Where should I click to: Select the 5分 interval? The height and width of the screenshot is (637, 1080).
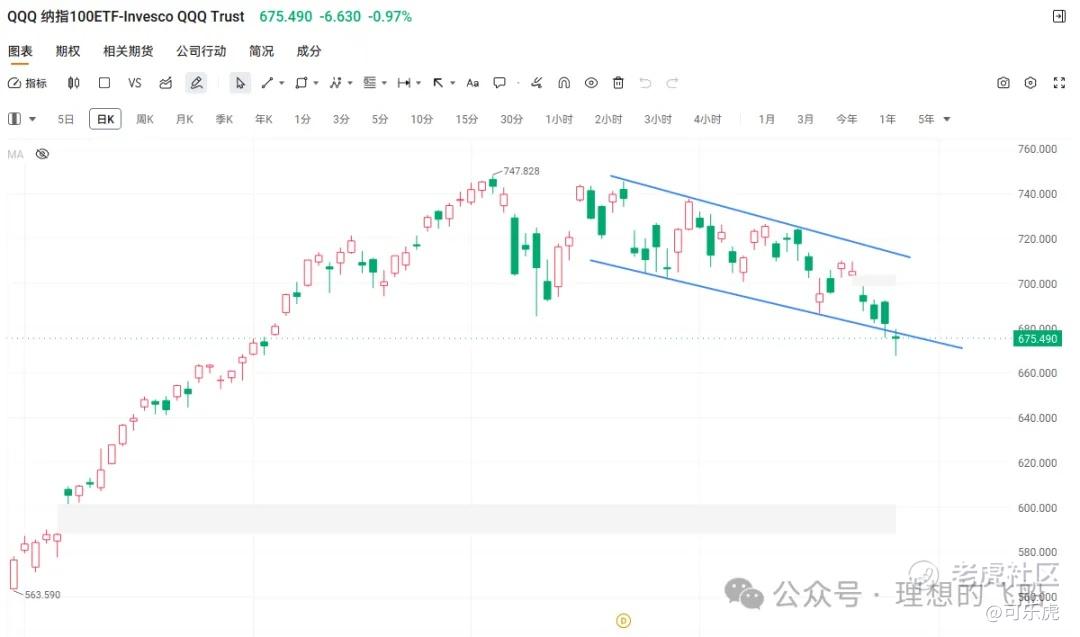pos(380,119)
